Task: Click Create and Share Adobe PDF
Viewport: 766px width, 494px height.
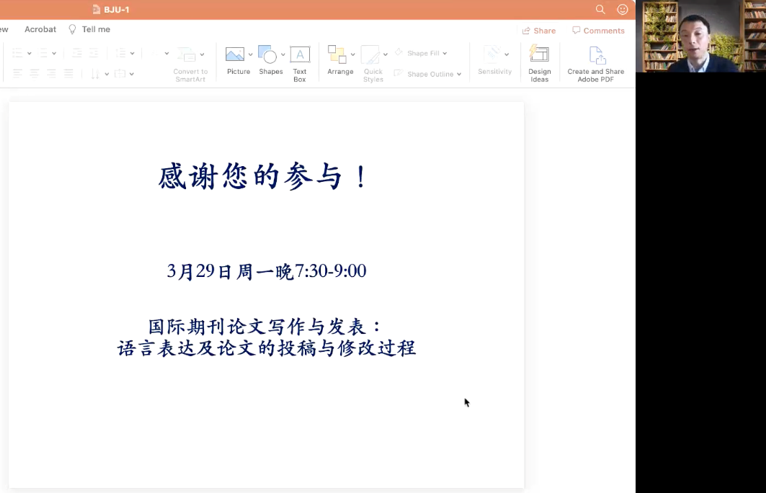Action: pyautogui.click(x=596, y=63)
